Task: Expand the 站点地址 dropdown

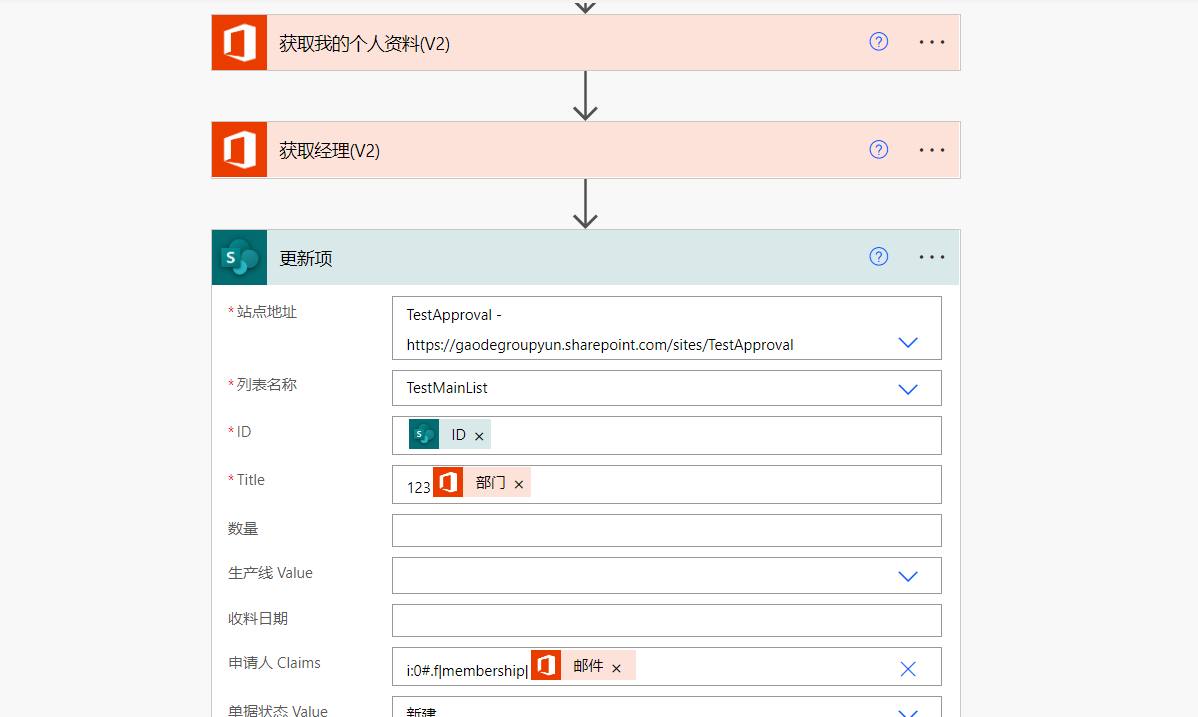Action: (907, 343)
